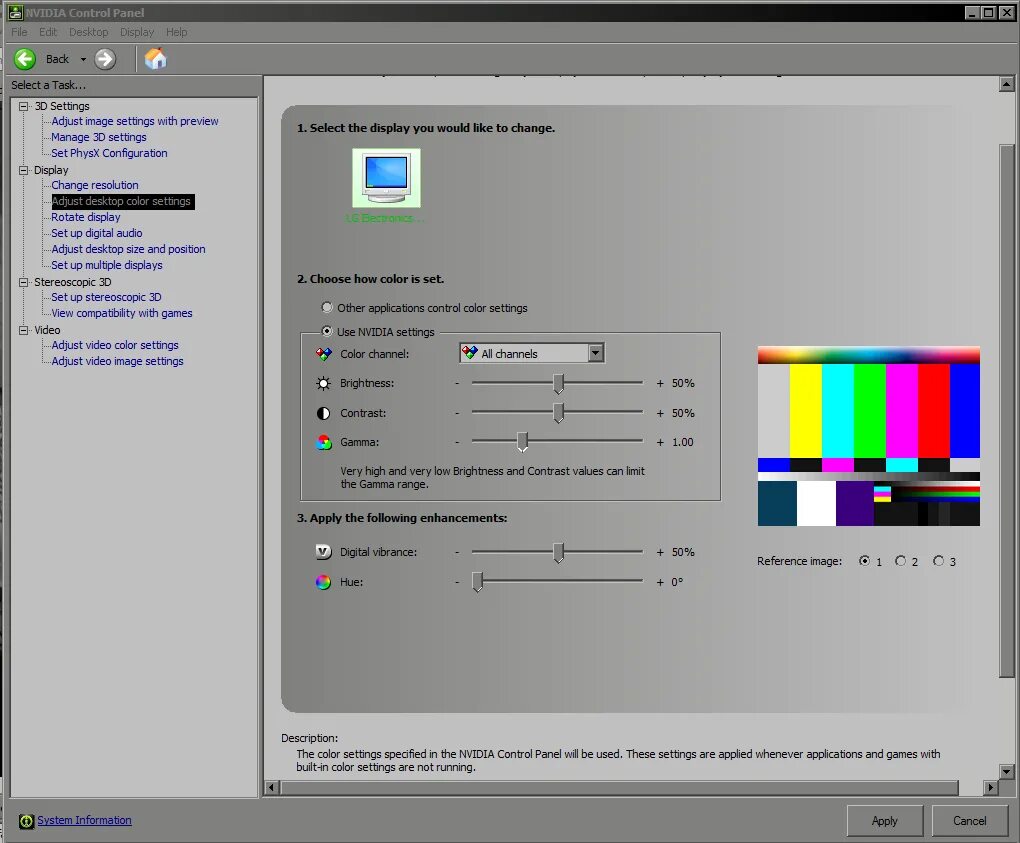Click the Hue minus sign
1020x843 pixels.
457,582
